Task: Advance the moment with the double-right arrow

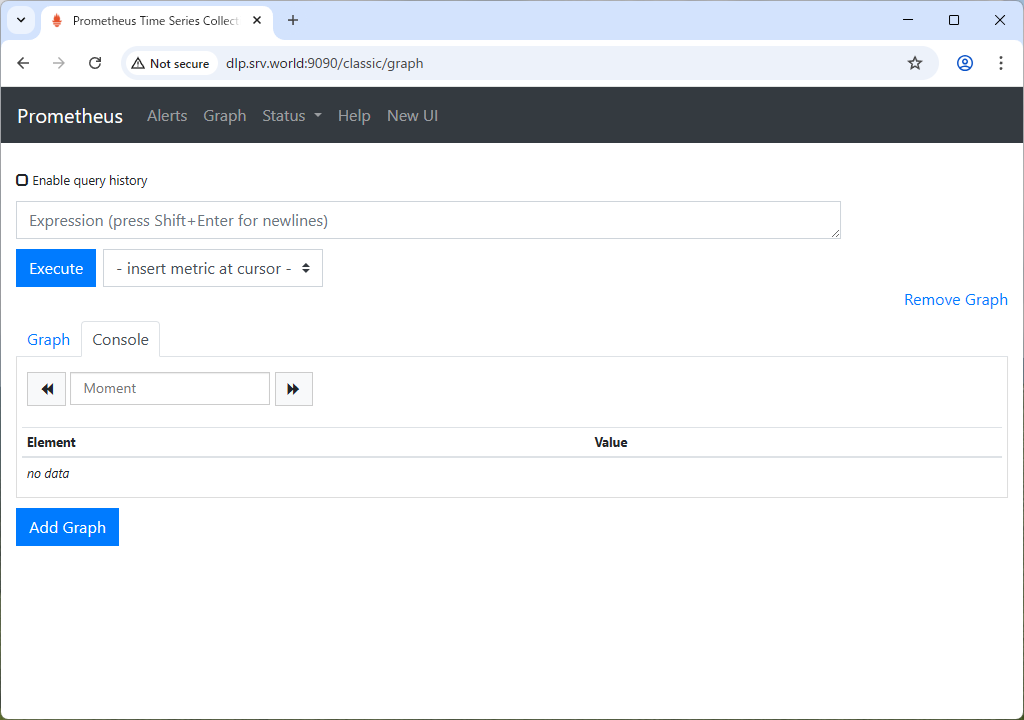Action: (293, 389)
